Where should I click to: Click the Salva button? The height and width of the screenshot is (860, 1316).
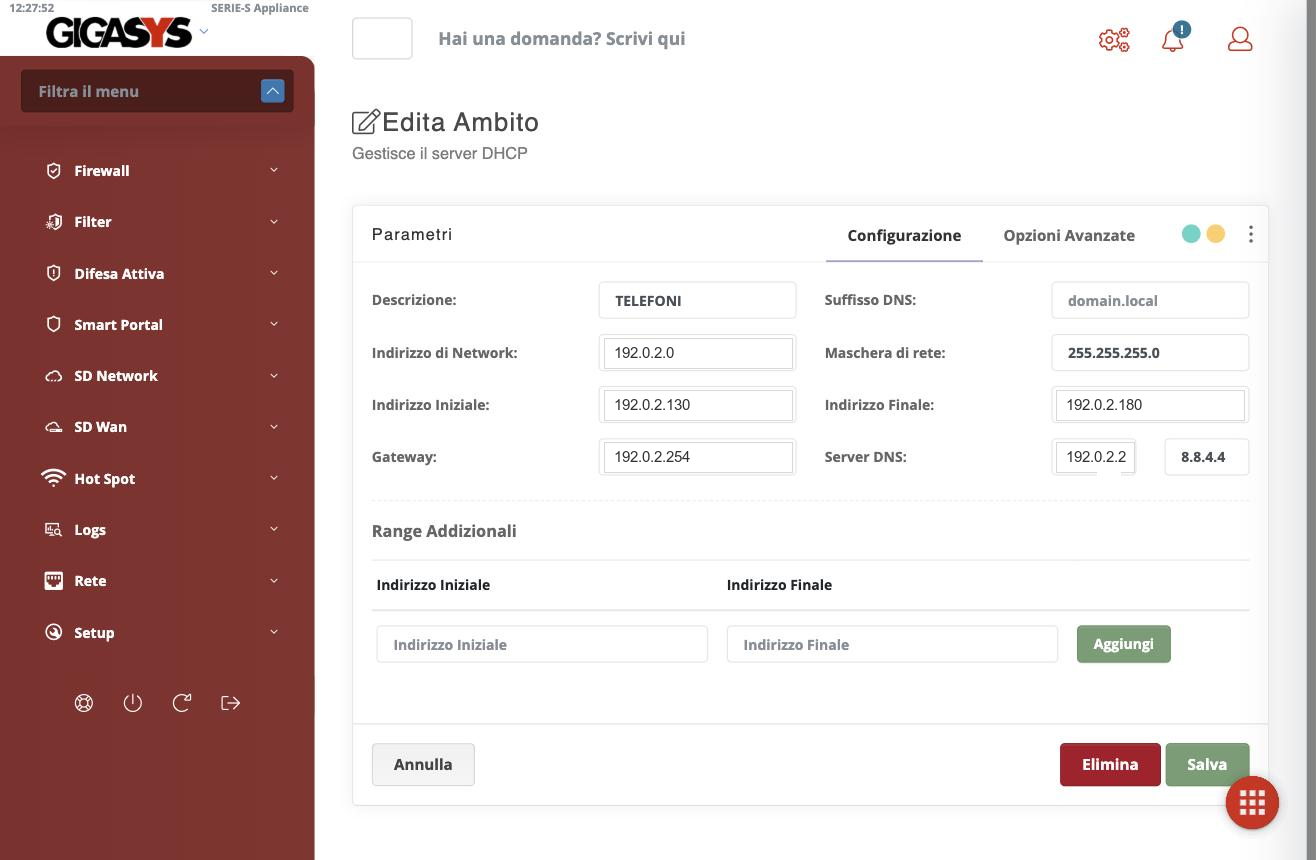[1207, 764]
